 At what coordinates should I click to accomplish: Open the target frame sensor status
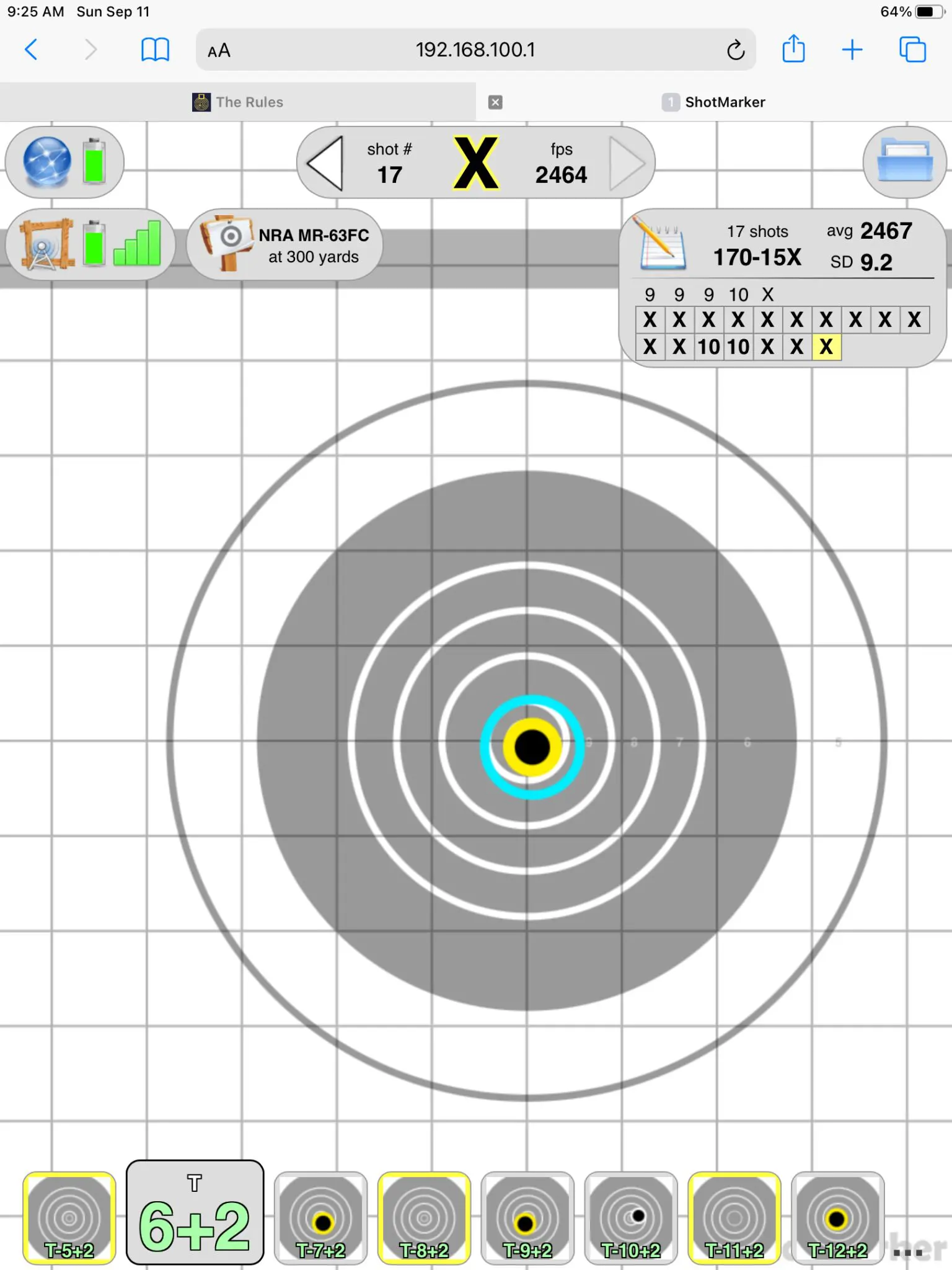coord(46,244)
